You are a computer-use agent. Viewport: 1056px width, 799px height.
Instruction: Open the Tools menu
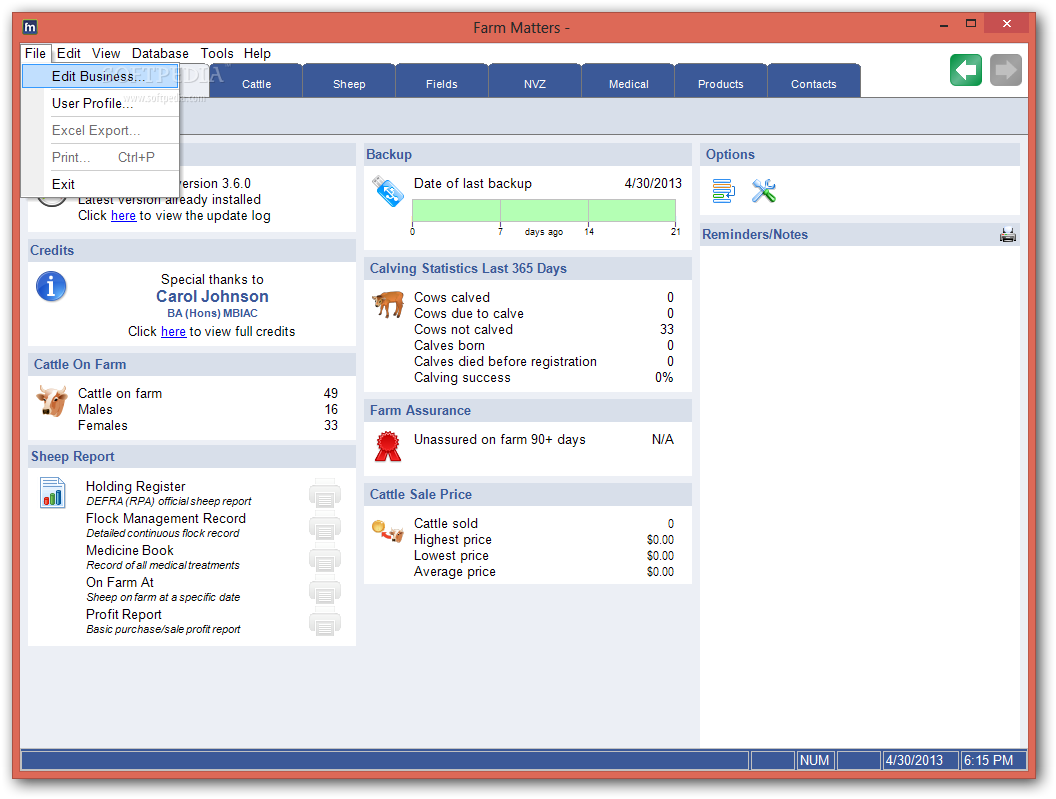tap(217, 53)
